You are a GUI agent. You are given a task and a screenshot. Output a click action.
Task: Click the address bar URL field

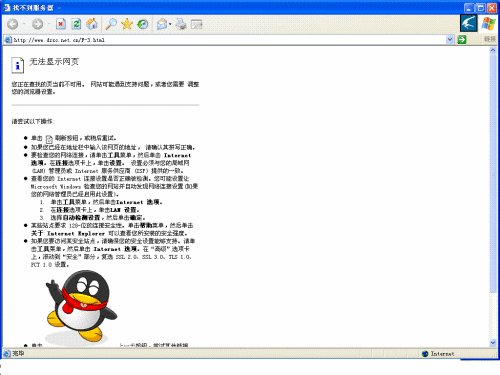(x=229, y=40)
